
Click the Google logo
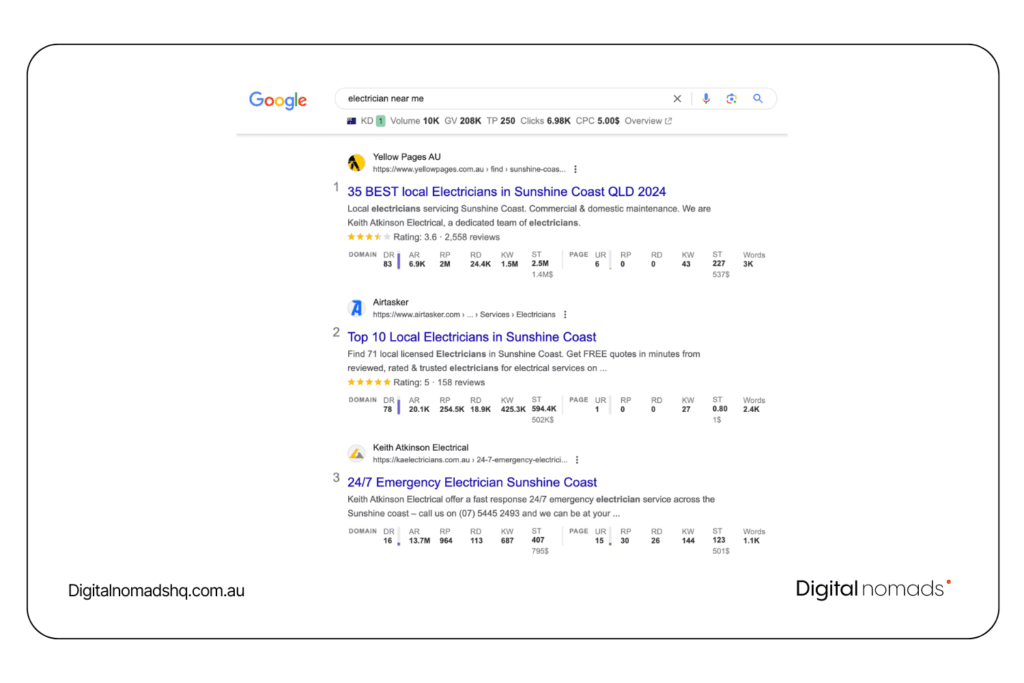click(278, 100)
